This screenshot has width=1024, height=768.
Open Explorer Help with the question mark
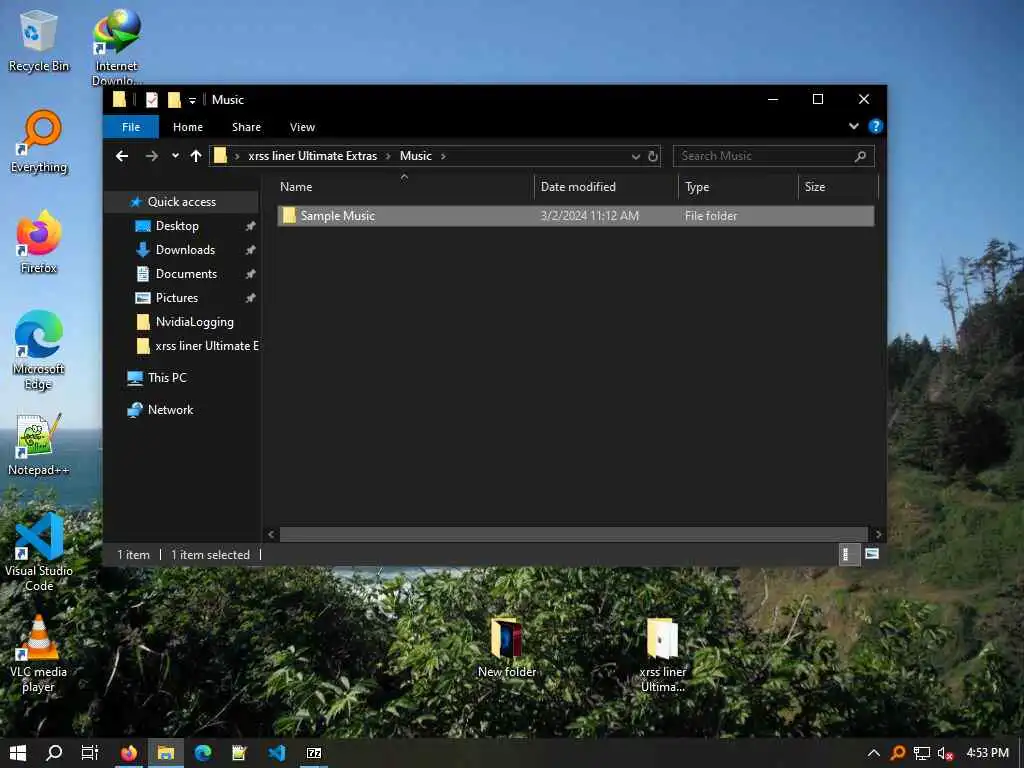click(x=875, y=126)
